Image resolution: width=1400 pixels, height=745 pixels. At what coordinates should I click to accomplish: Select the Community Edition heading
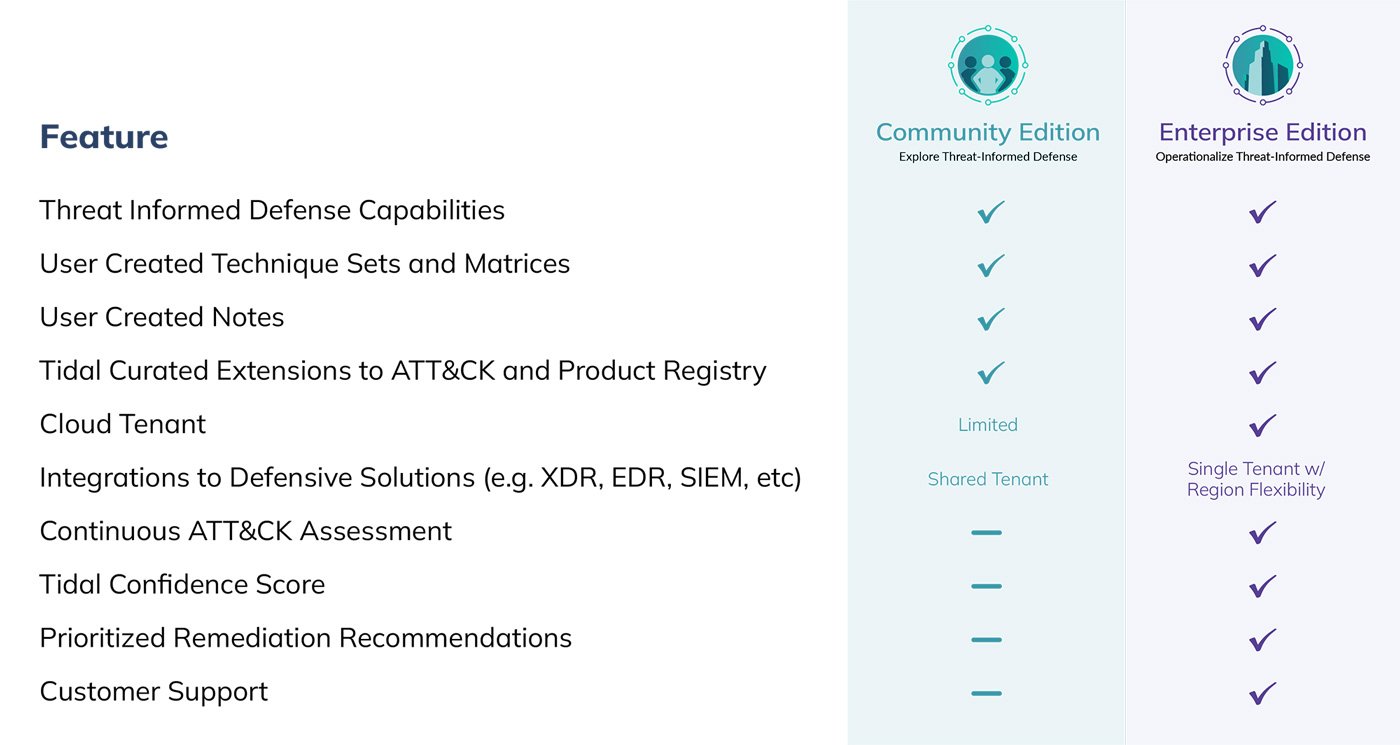(987, 132)
